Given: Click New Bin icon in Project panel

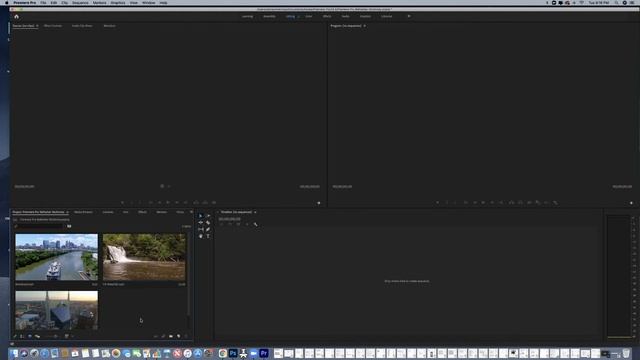Looking at the screenshot, I should pyautogui.click(x=171, y=336).
